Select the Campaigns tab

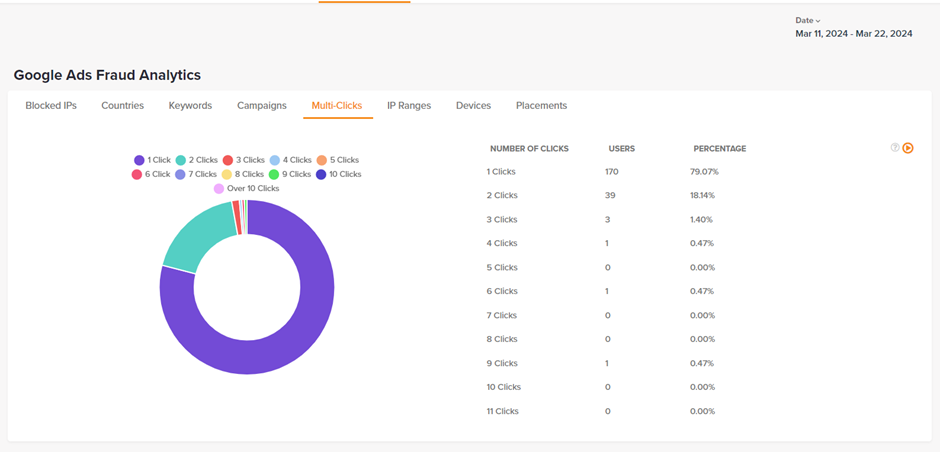pos(261,106)
